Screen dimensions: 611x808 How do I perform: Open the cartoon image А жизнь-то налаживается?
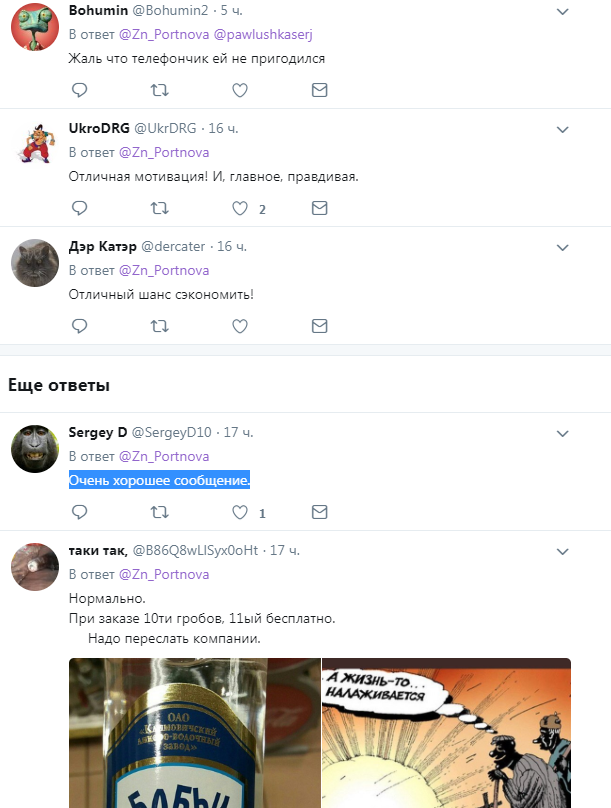[x=446, y=733]
